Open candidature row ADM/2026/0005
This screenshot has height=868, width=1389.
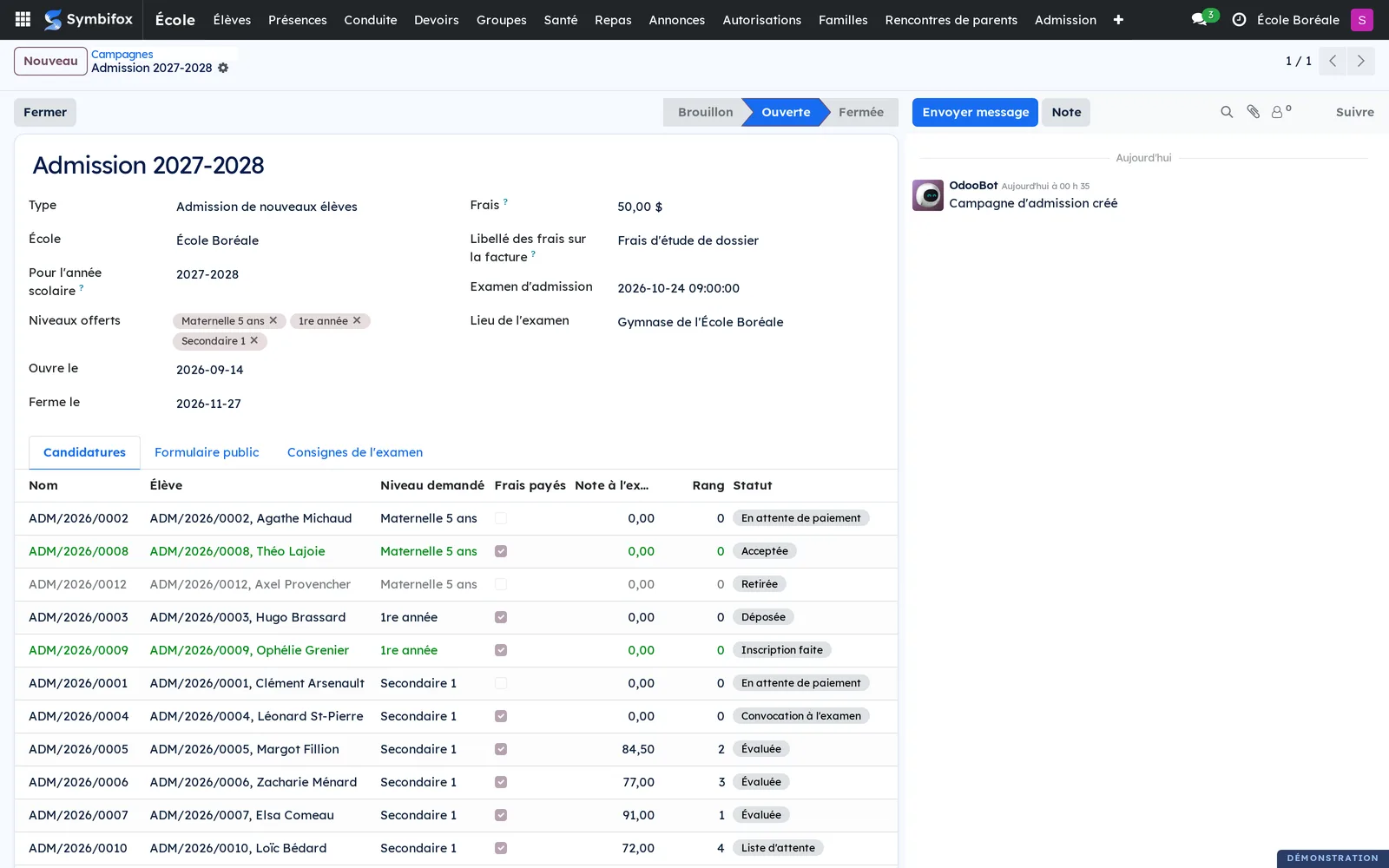456,749
